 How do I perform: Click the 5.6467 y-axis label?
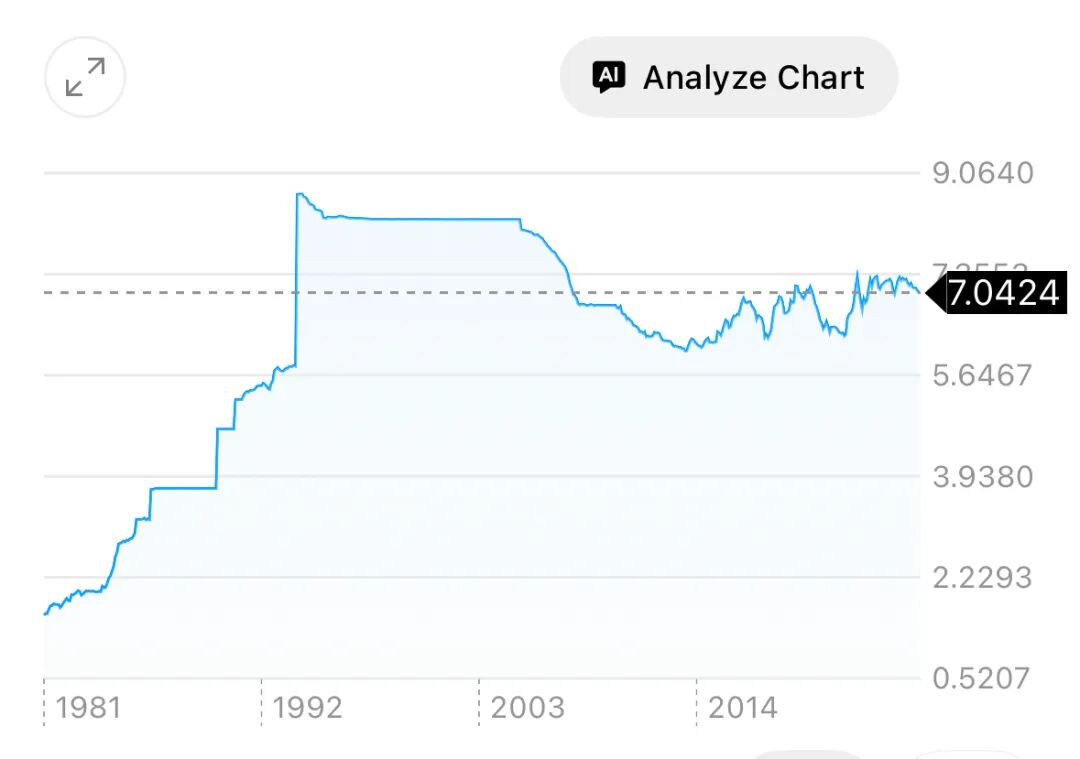[x=983, y=375]
